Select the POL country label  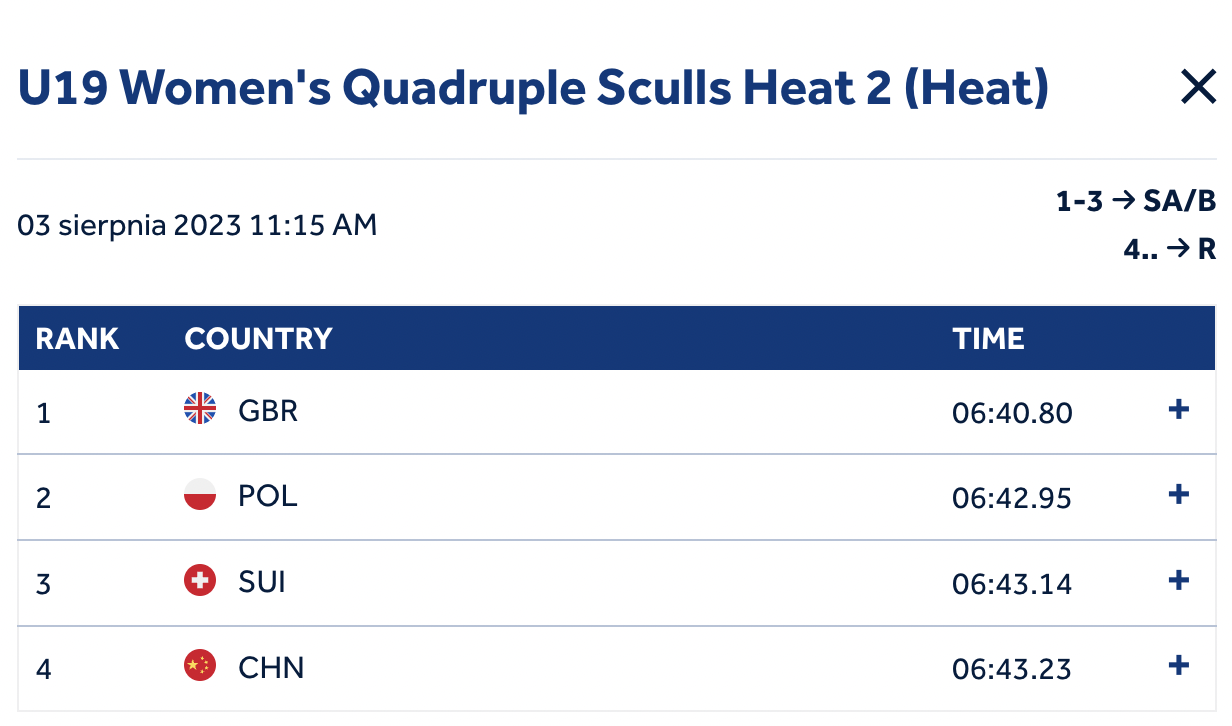[x=268, y=496]
